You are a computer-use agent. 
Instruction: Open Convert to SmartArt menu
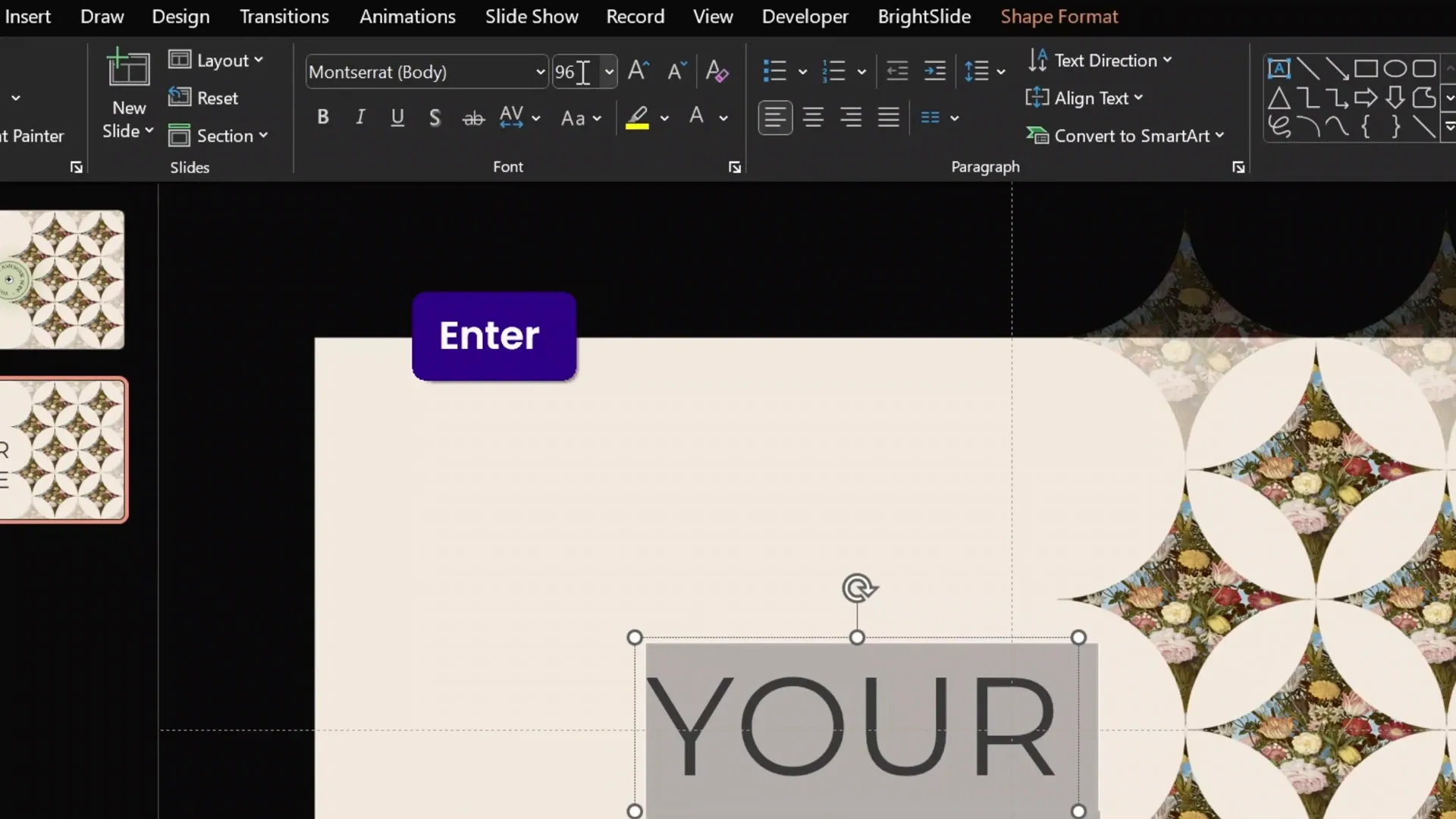(1125, 136)
